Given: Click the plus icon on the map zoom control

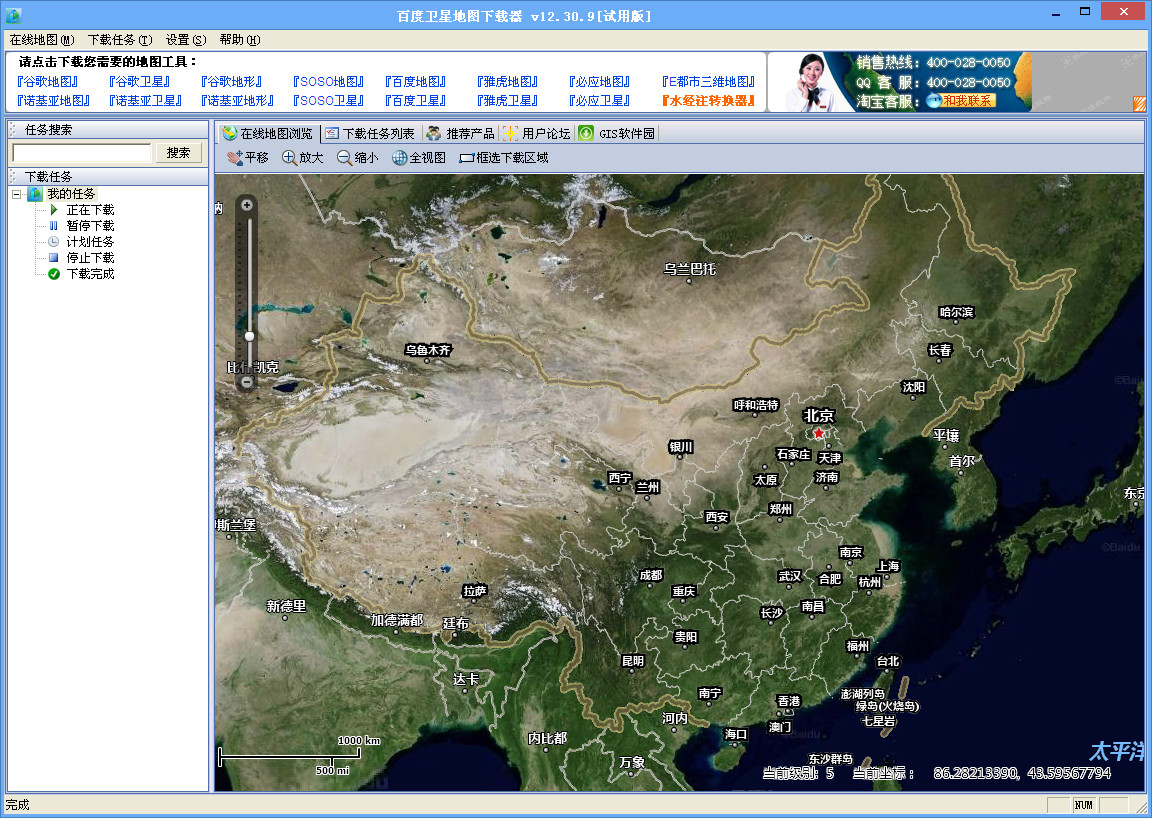Looking at the screenshot, I should click(246, 203).
